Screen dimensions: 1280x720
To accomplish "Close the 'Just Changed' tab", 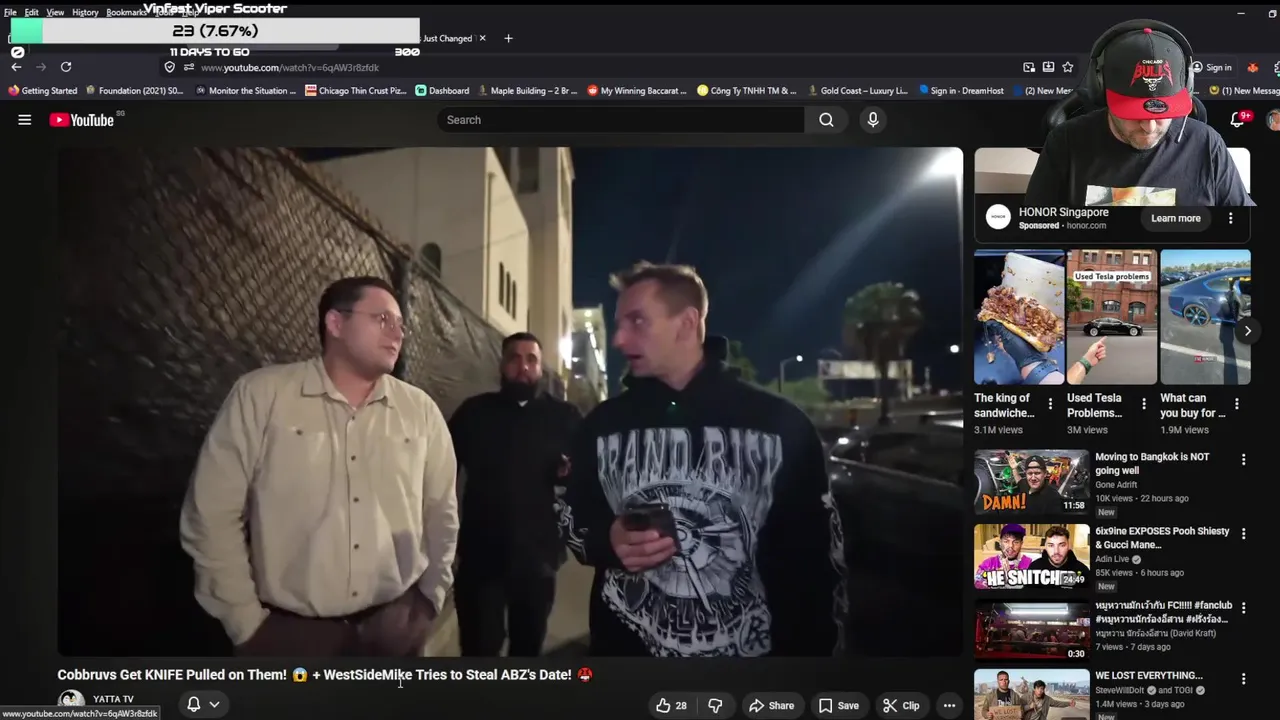I will (x=482, y=38).
